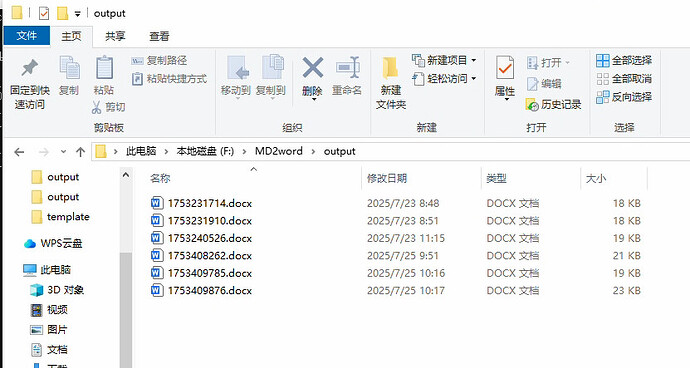
Task: Expand the chevron after MD2word in the path
Action: pyautogui.click(x=313, y=152)
